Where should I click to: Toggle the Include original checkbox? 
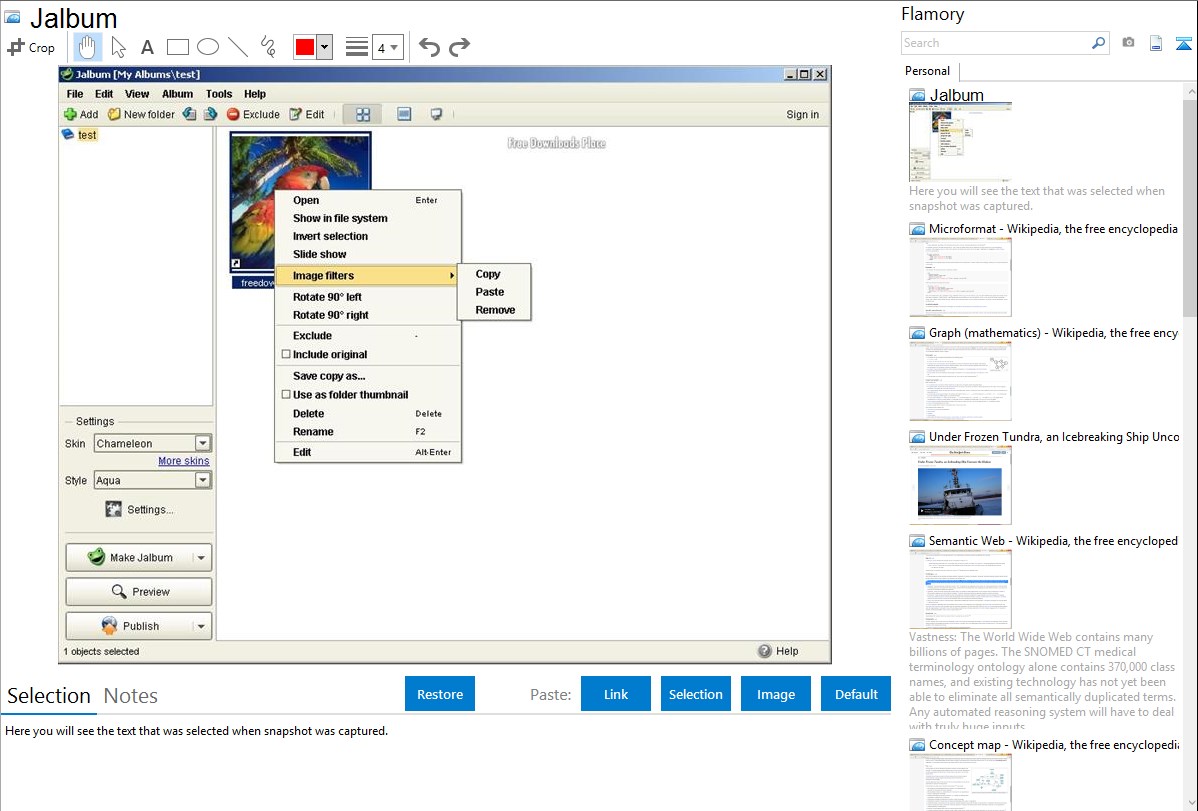point(287,355)
